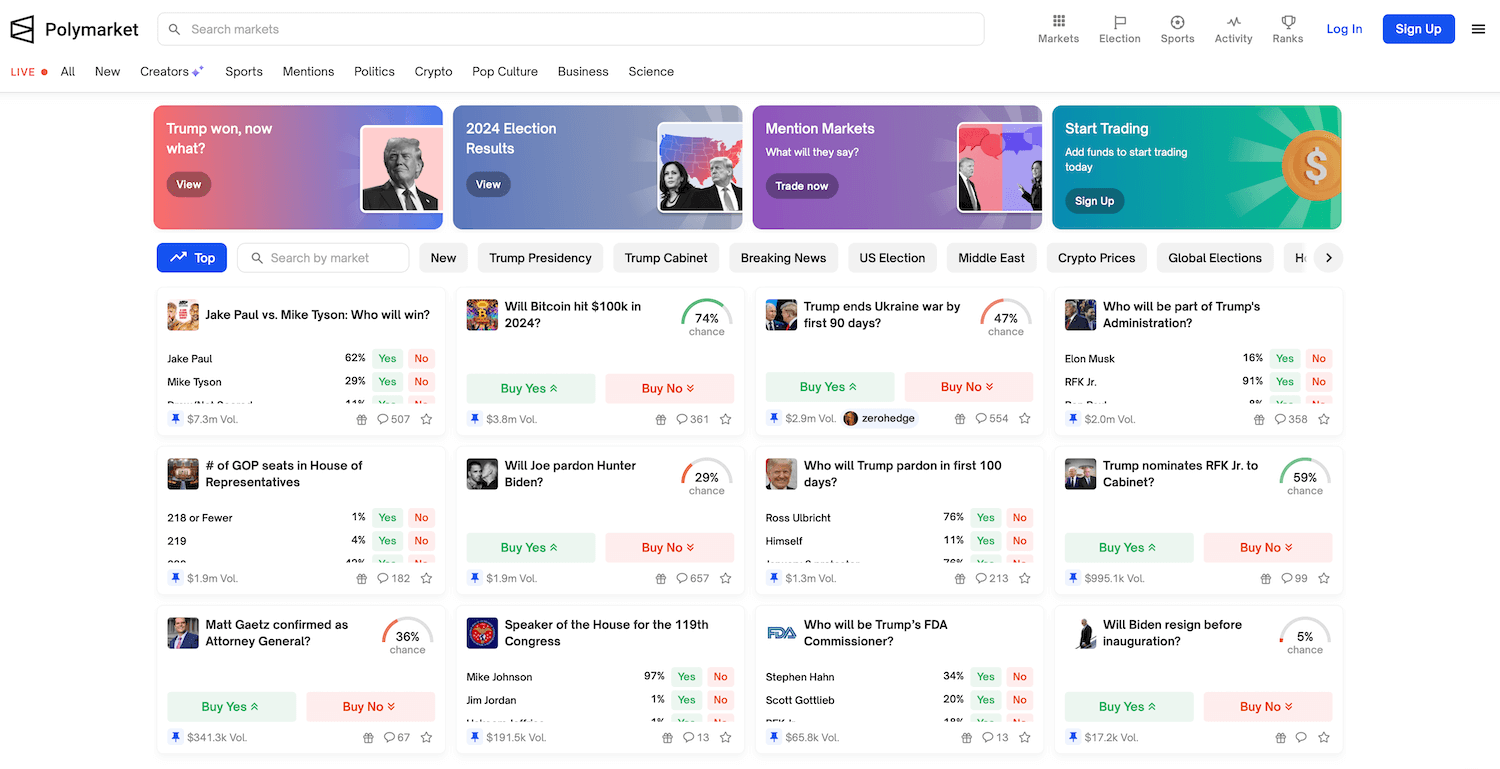Expand Buy No on Ukraine war market
The width and height of the screenshot is (1500, 769).
[969, 387]
